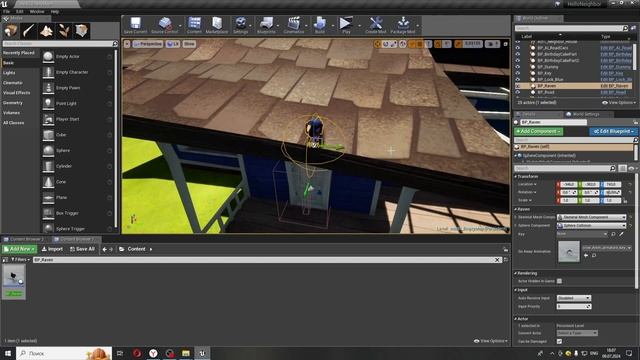Open the Perspective viewport dropdown

click(148, 44)
